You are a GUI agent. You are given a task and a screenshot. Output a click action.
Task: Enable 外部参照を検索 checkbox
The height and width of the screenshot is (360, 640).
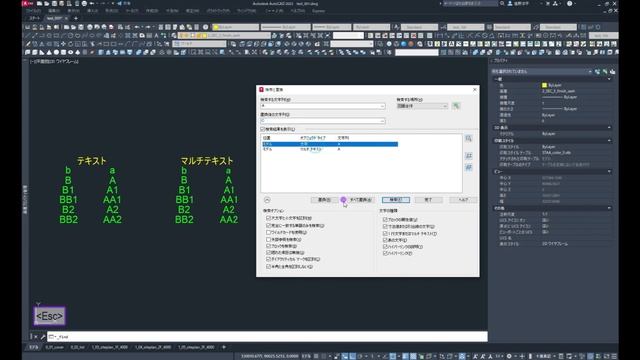[x=269, y=239]
